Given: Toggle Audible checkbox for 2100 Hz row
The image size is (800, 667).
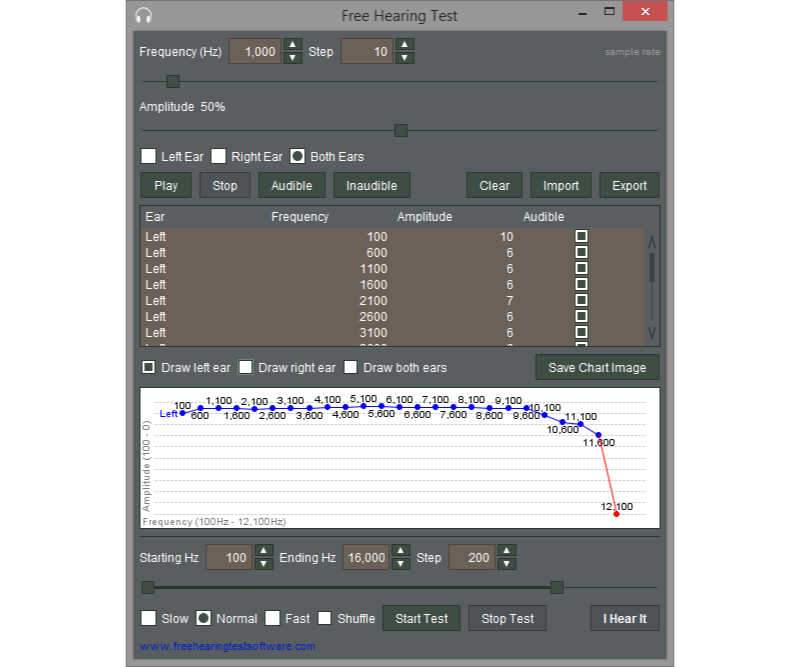Looking at the screenshot, I should pyautogui.click(x=581, y=300).
